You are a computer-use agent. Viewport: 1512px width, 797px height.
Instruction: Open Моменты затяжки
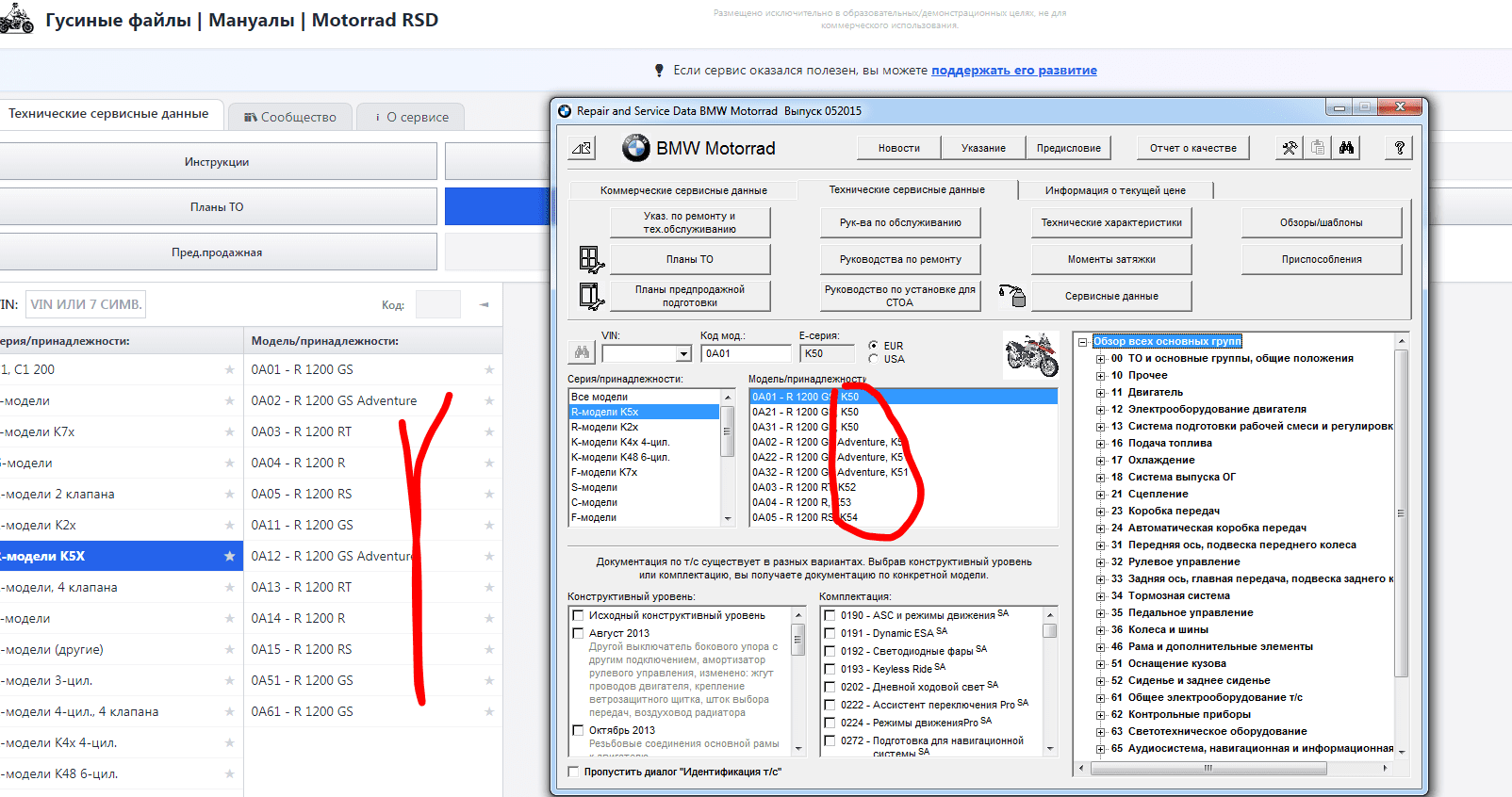pyautogui.click(x=1111, y=259)
